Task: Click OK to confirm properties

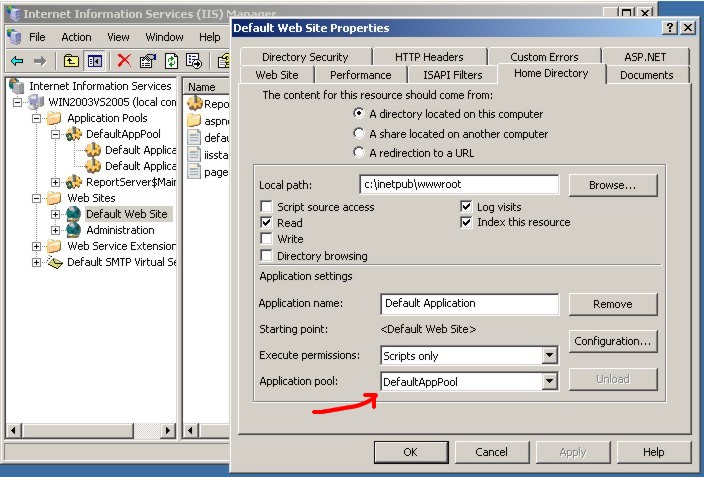Action: tap(411, 452)
